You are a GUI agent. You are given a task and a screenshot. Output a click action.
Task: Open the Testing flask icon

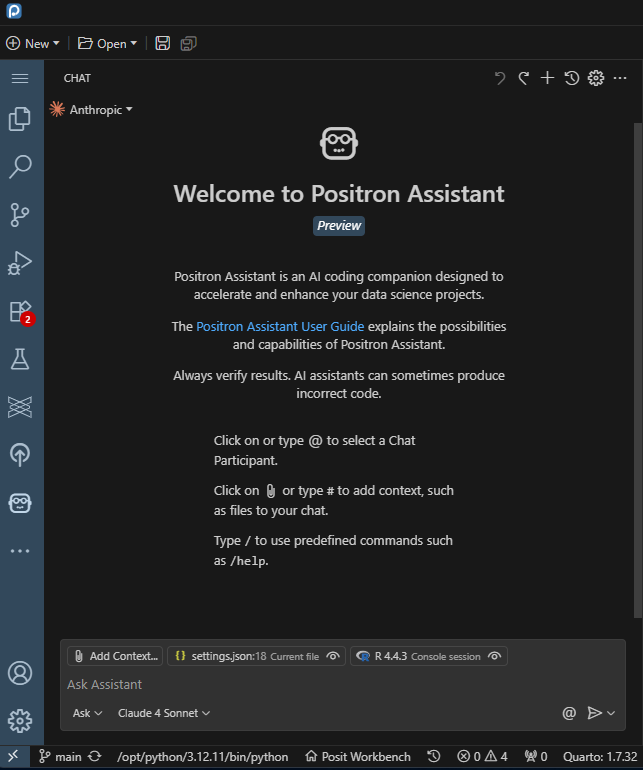point(20,359)
